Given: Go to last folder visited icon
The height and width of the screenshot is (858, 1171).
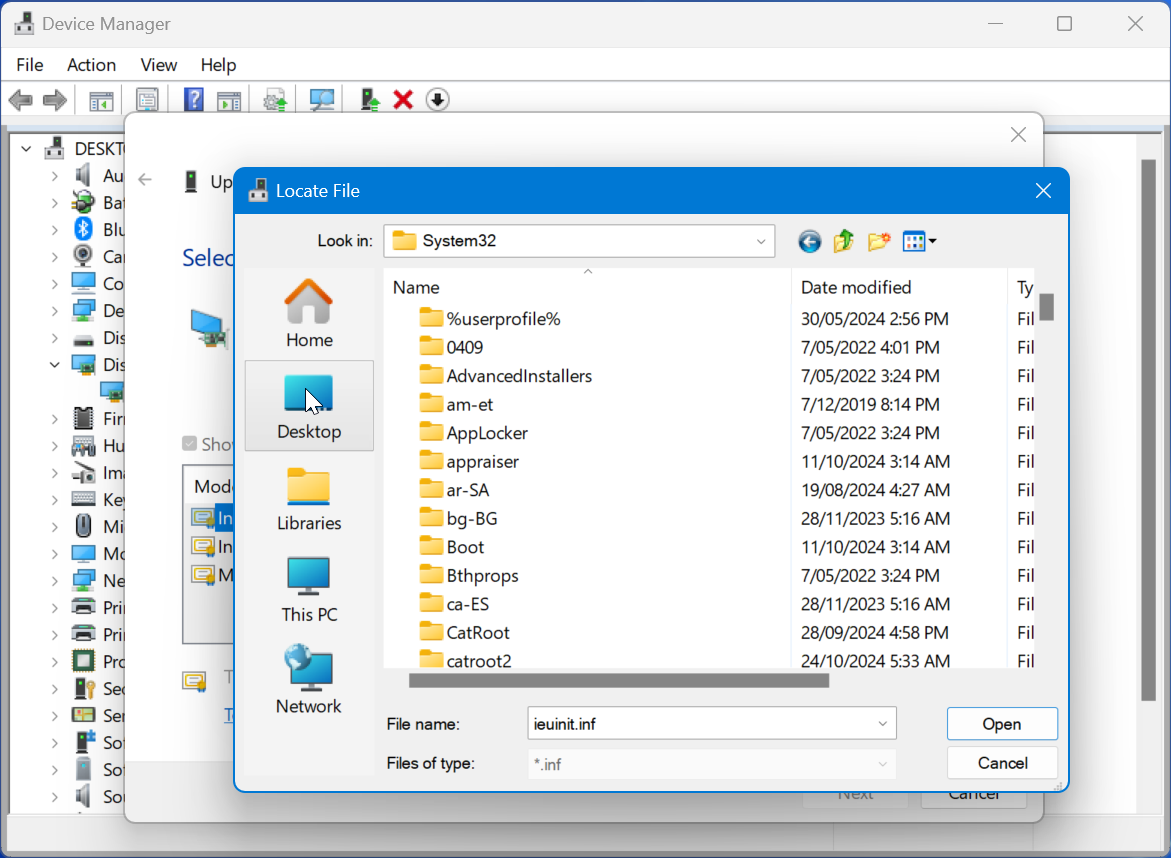Looking at the screenshot, I should tap(810, 241).
